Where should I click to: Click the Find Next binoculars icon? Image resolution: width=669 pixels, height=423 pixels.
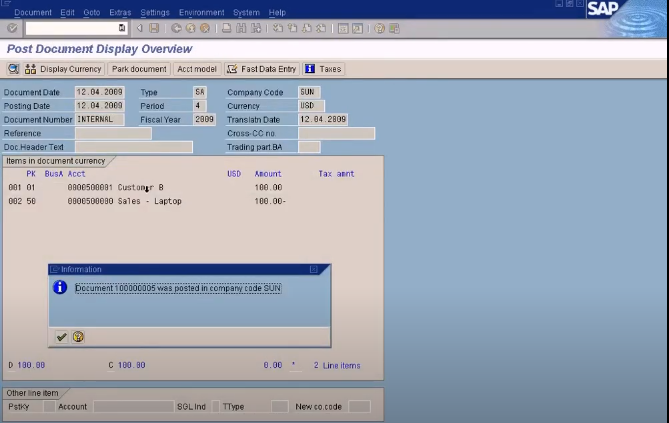click(x=256, y=28)
